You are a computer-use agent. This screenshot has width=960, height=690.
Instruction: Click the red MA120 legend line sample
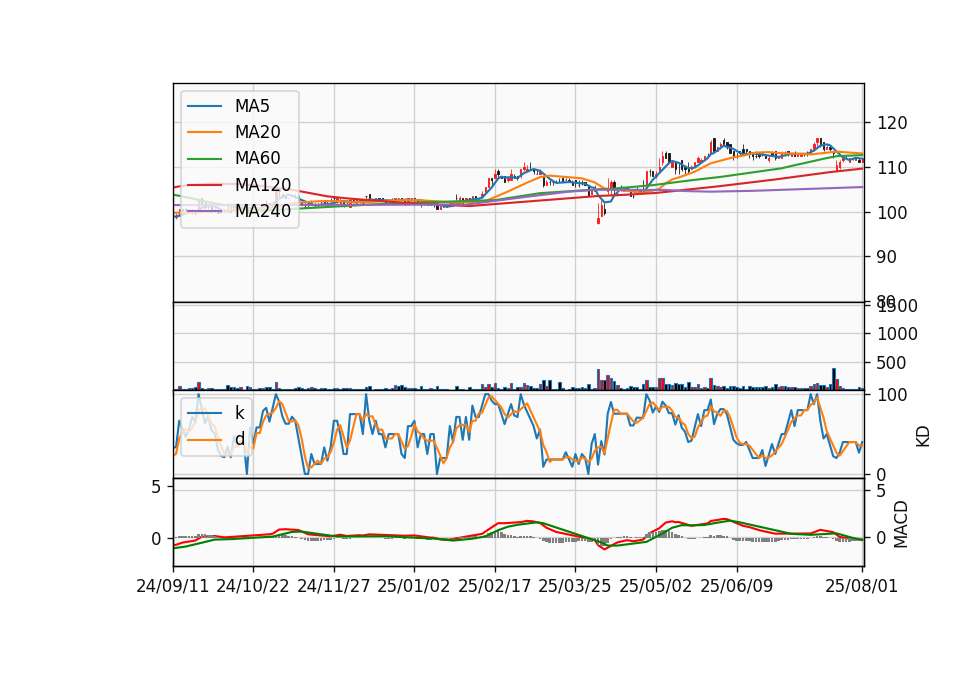point(204,184)
